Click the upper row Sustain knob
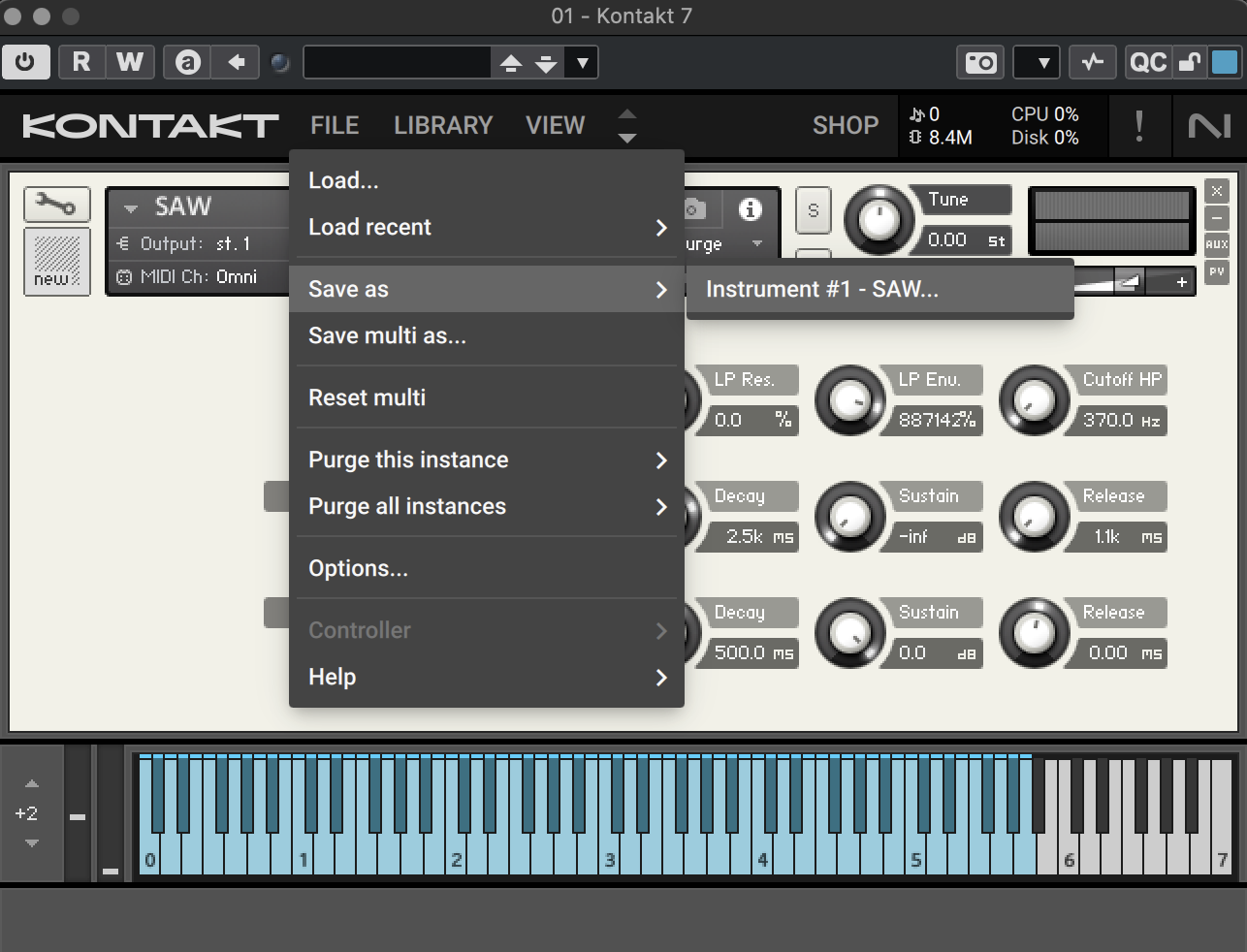Viewport: 1247px width, 952px height. [850, 517]
